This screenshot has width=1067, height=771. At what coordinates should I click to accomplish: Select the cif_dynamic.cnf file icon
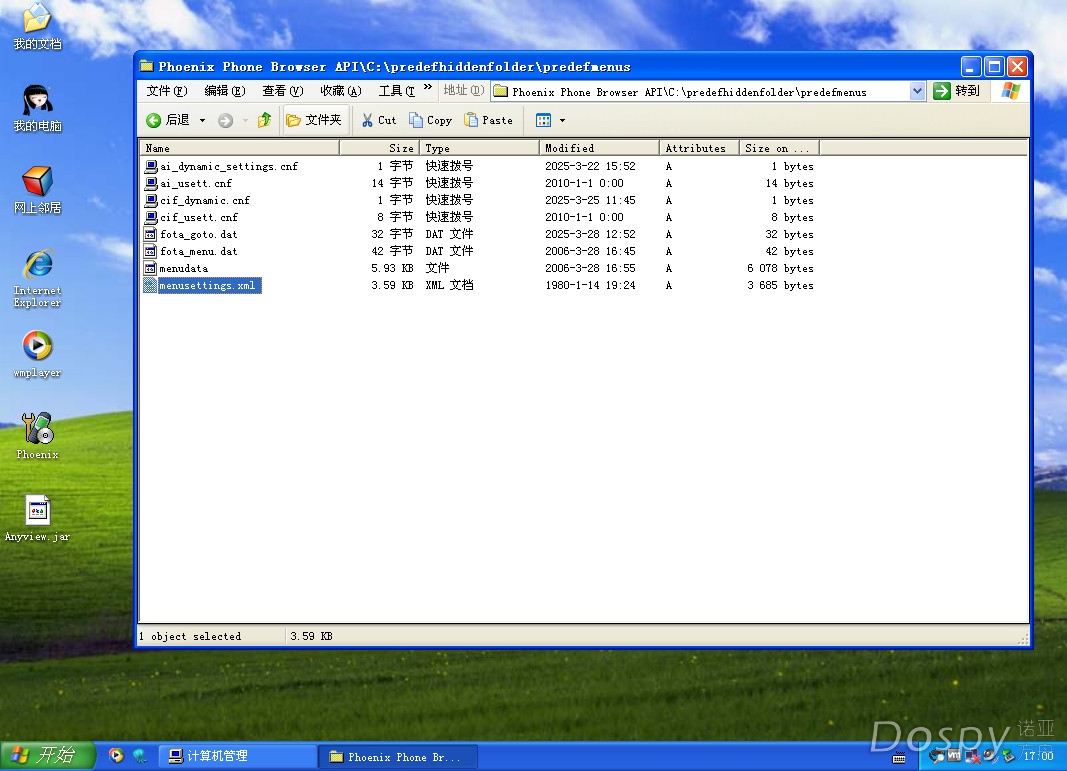tap(151, 200)
